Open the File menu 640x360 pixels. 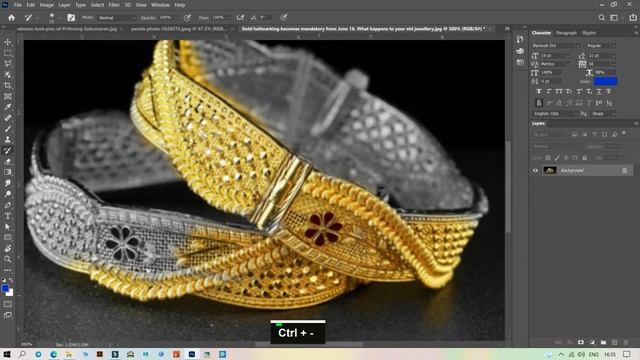18,5
